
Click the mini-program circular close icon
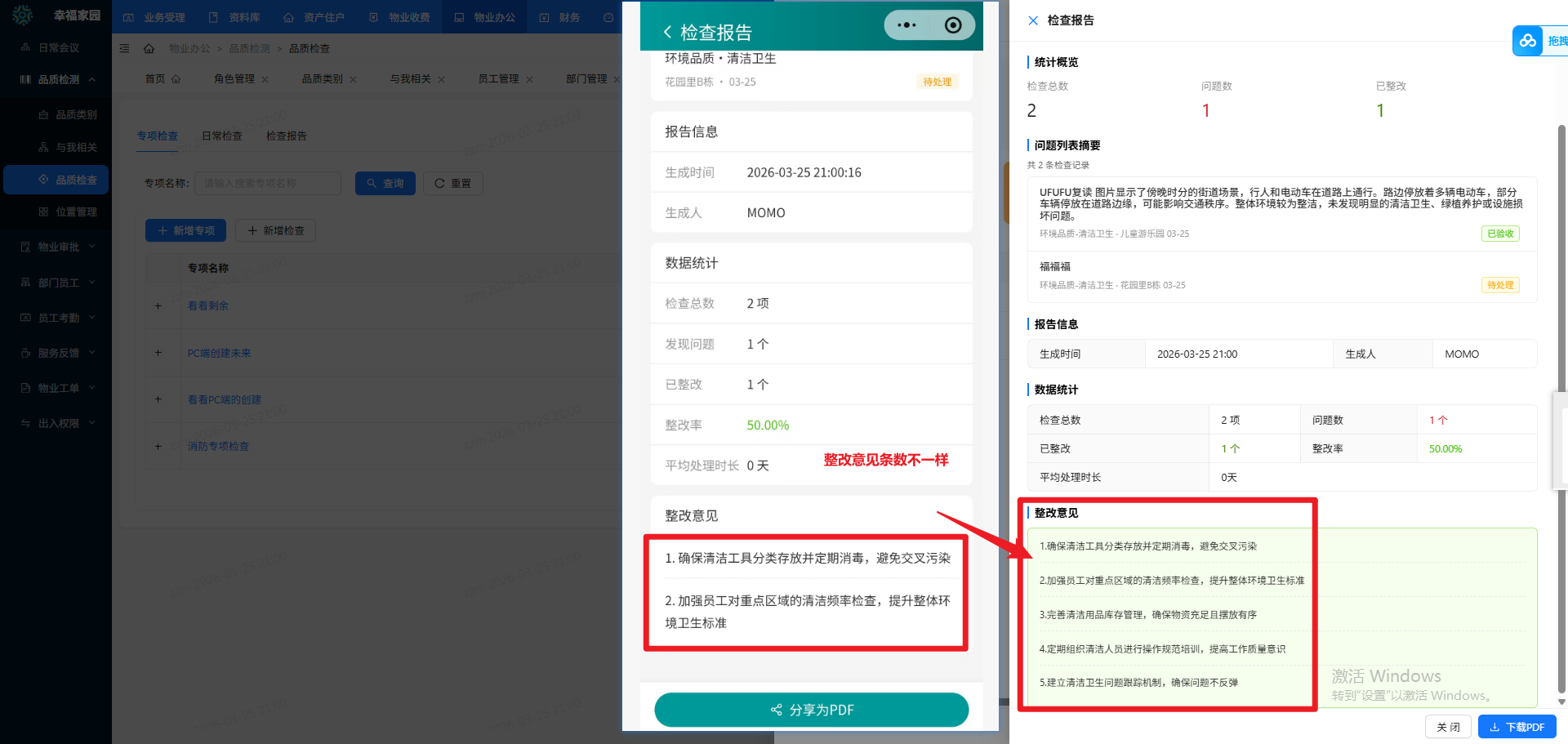click(x=952, y=25)
